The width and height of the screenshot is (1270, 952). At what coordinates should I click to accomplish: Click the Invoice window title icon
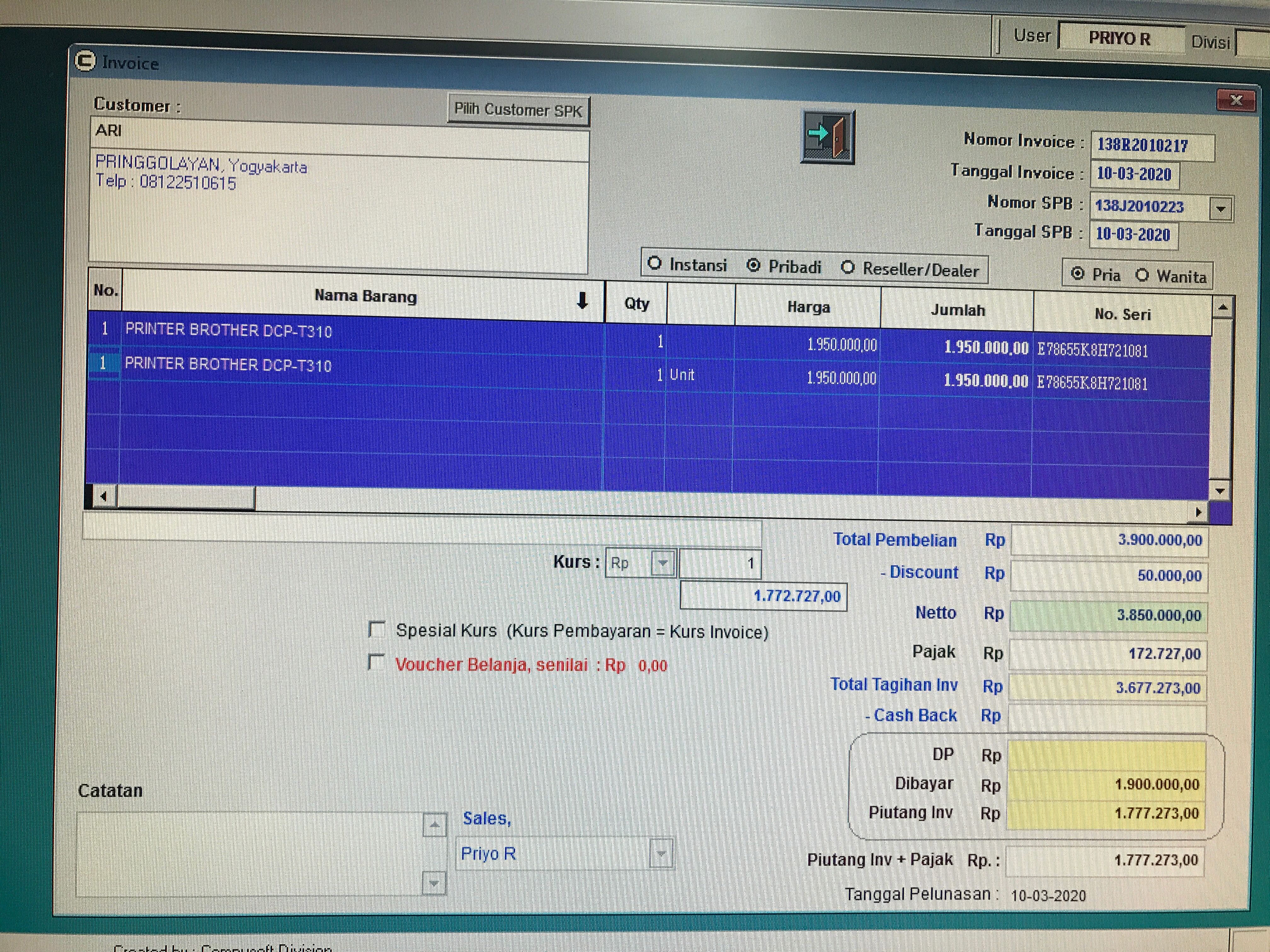86,61
